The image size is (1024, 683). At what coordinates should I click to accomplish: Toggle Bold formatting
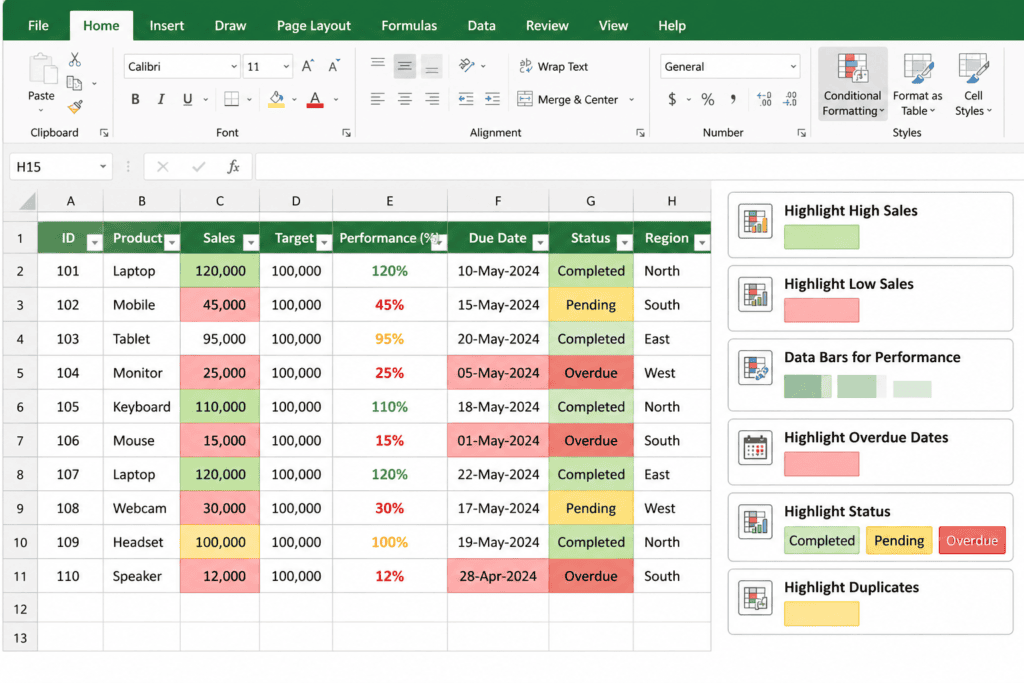(135, 99)
